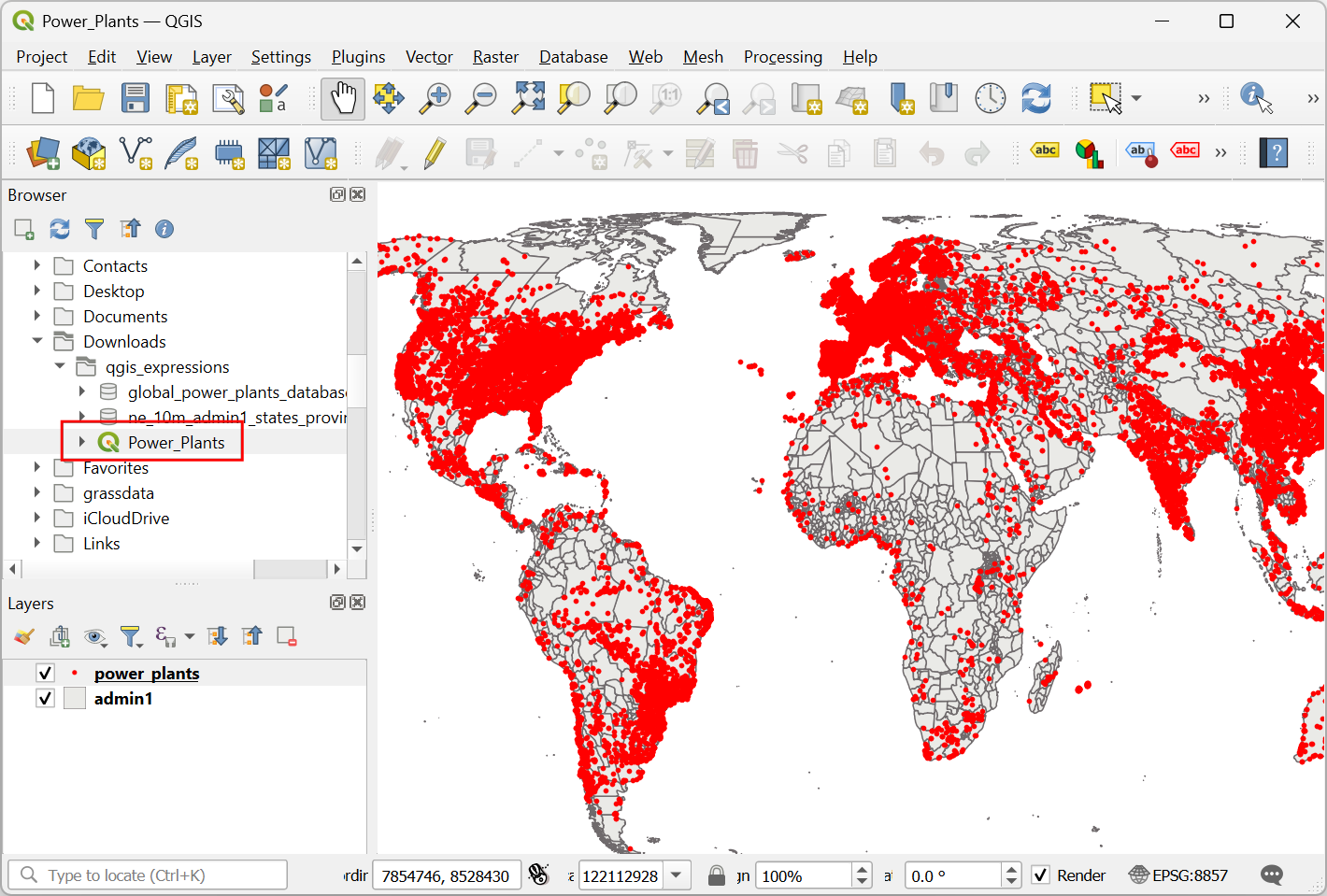This screenshot has width=1327, height=896.
Task: Open the Messages log speech bubble
Action: pos(1272,875)
